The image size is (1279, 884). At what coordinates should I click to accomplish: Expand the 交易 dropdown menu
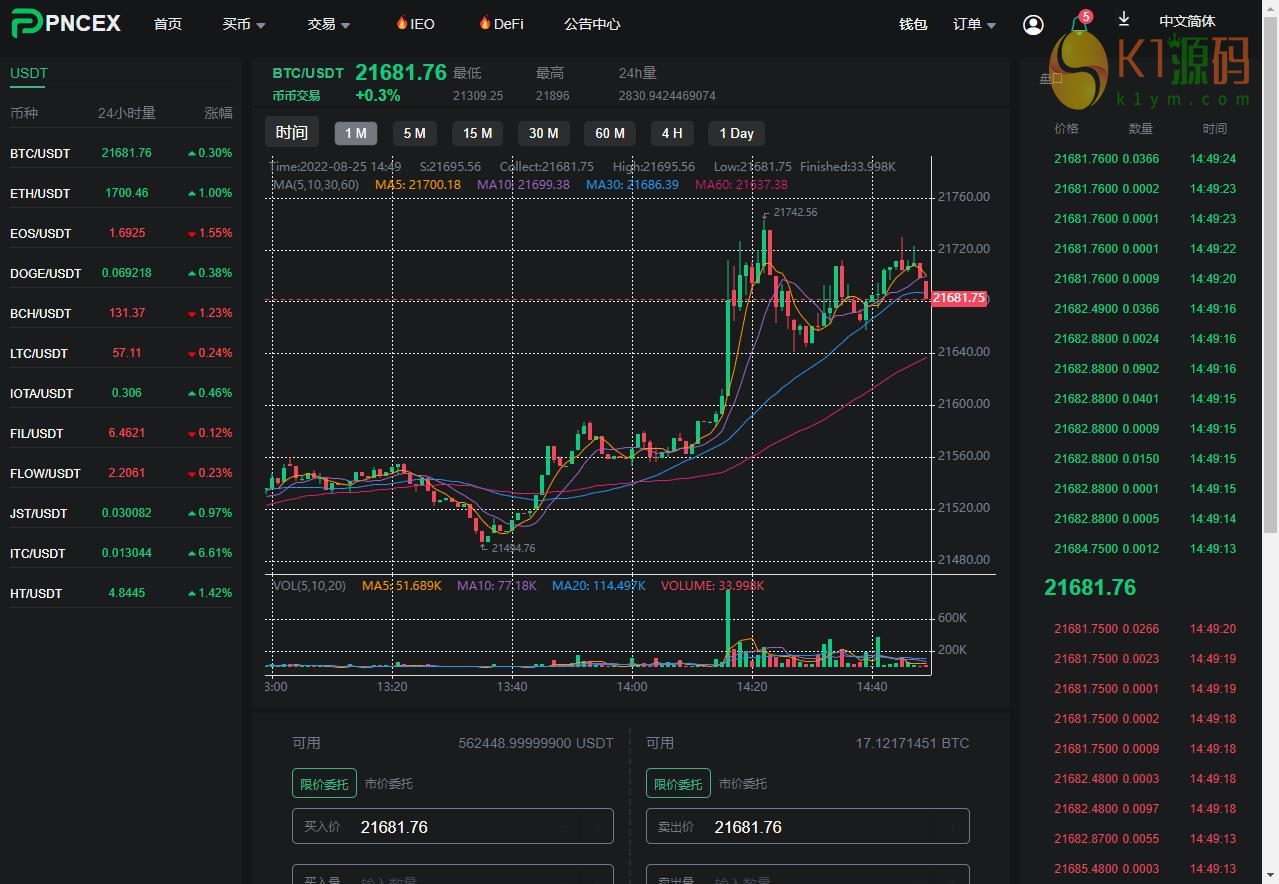(329, 24)
